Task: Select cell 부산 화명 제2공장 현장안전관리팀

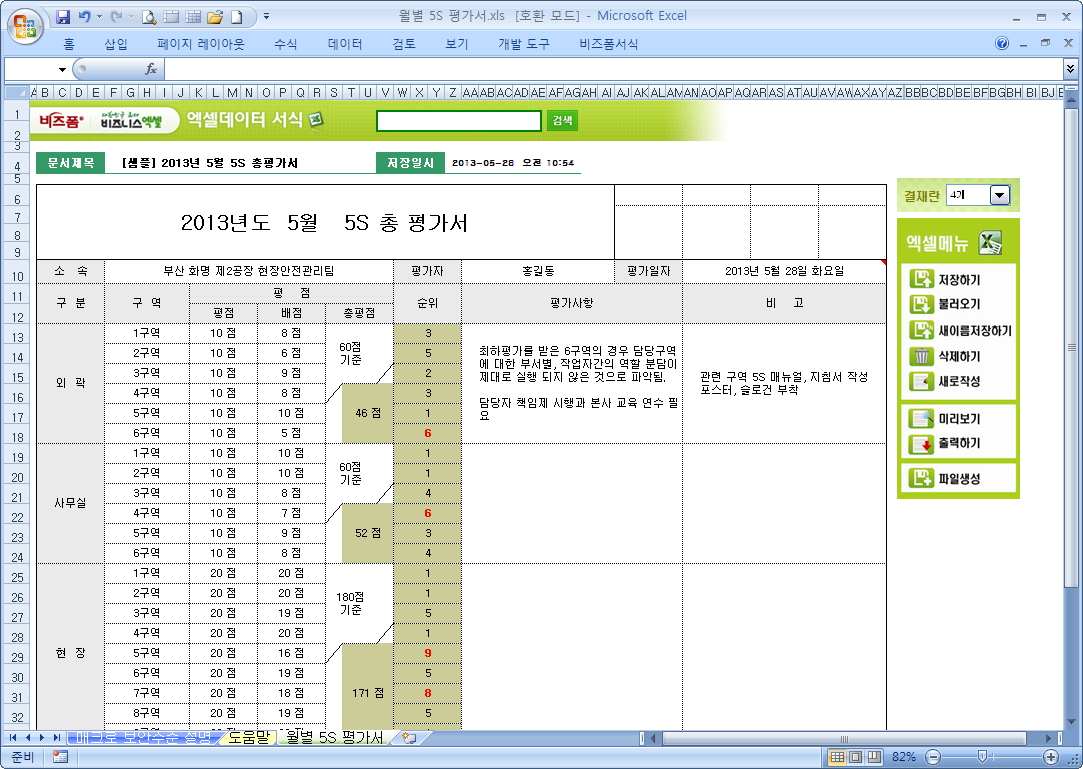Action: (x=249, y=271)
